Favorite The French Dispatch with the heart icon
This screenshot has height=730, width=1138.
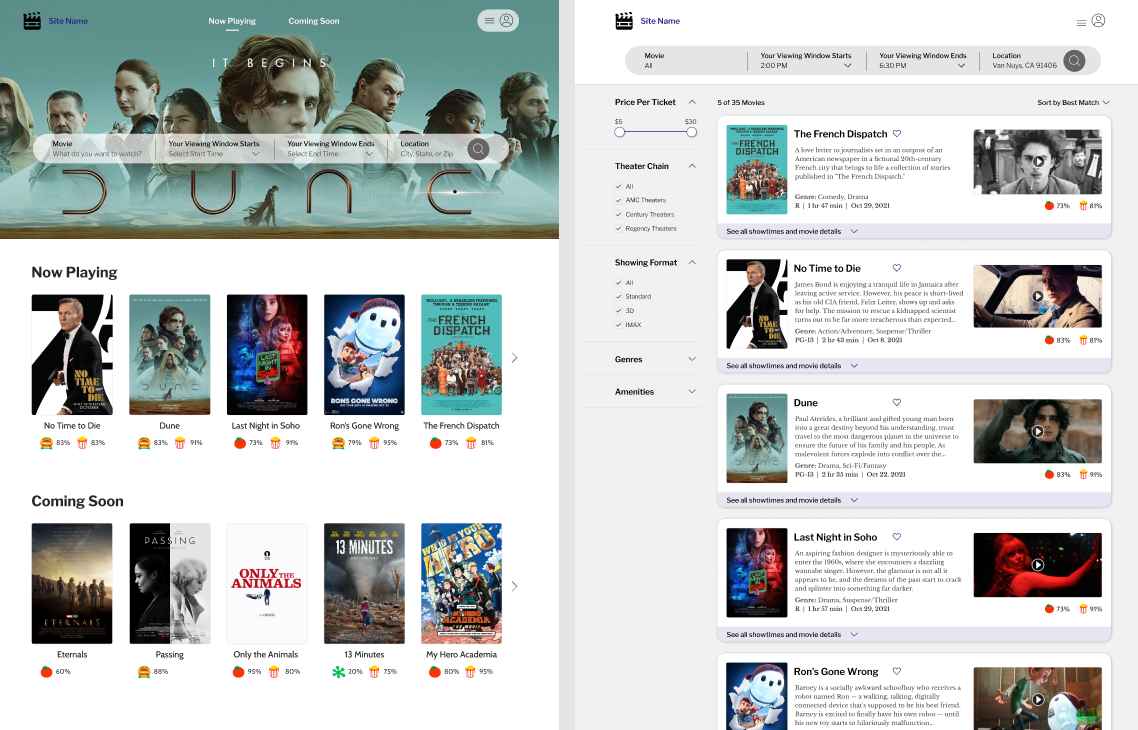[x=897, y=134]
